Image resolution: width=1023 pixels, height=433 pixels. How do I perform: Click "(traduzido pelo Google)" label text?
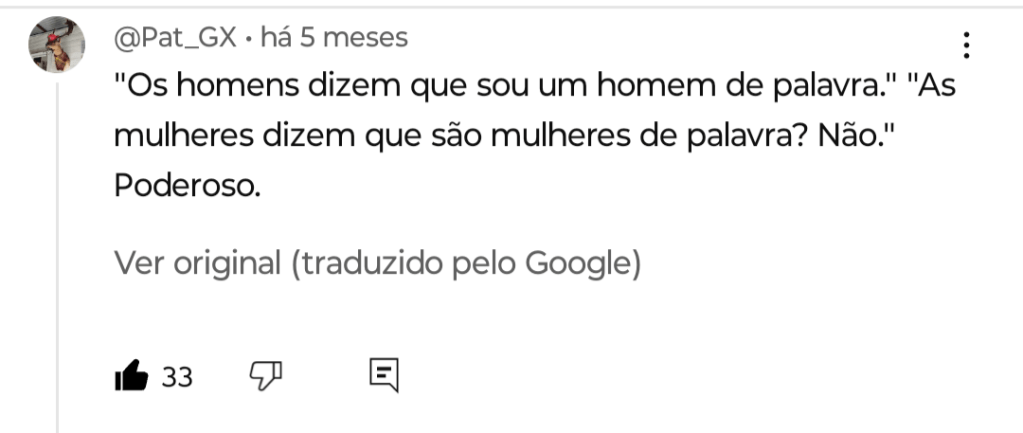coord(465,263)
